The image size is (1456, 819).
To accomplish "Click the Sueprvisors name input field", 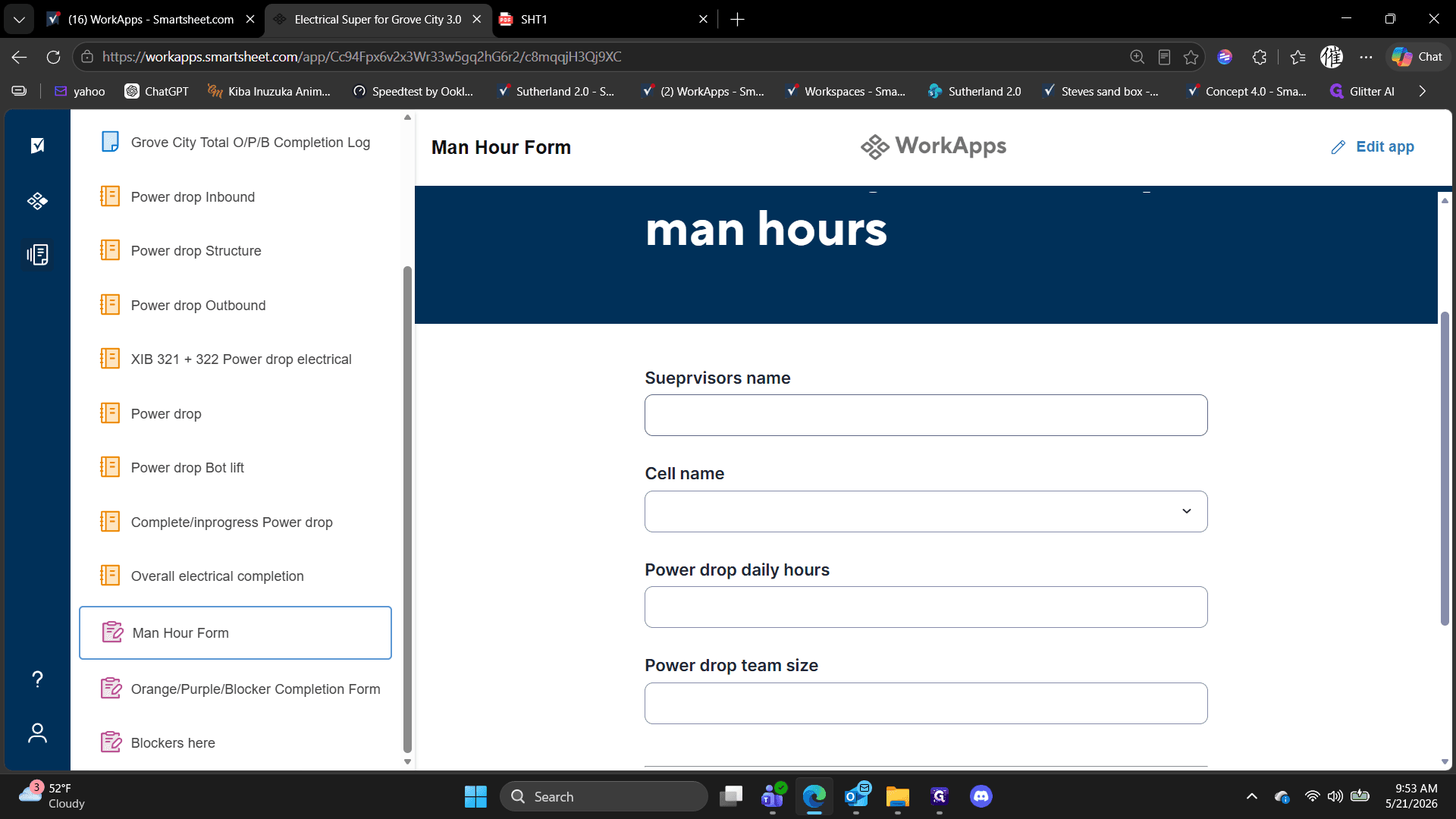I will coord(926,416).
